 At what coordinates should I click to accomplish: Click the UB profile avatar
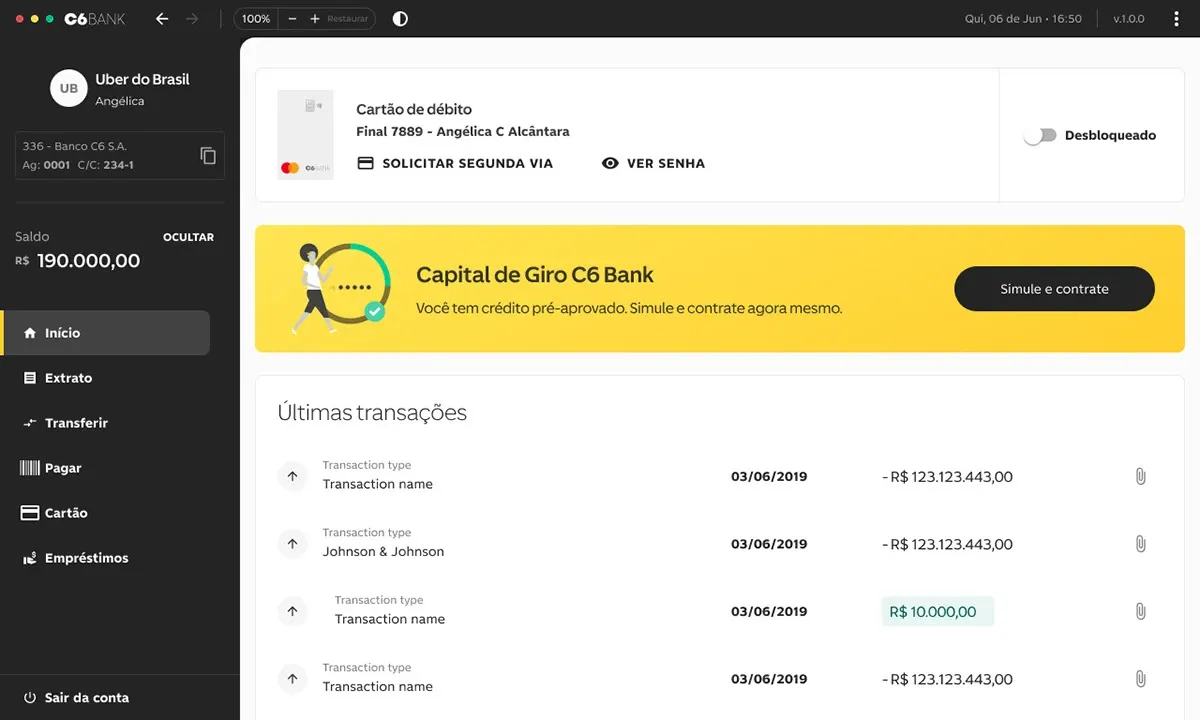tap(69, 88)
